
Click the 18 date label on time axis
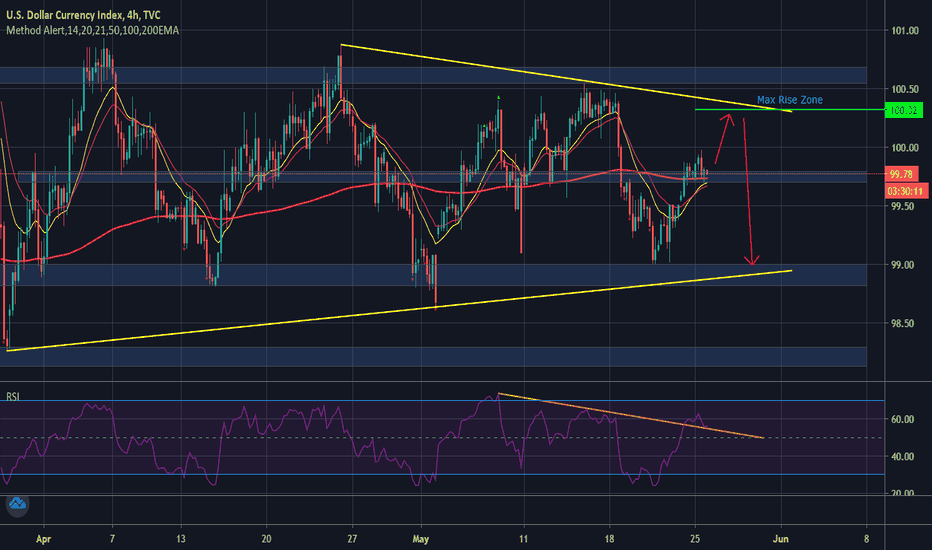(x=609, y=539)
